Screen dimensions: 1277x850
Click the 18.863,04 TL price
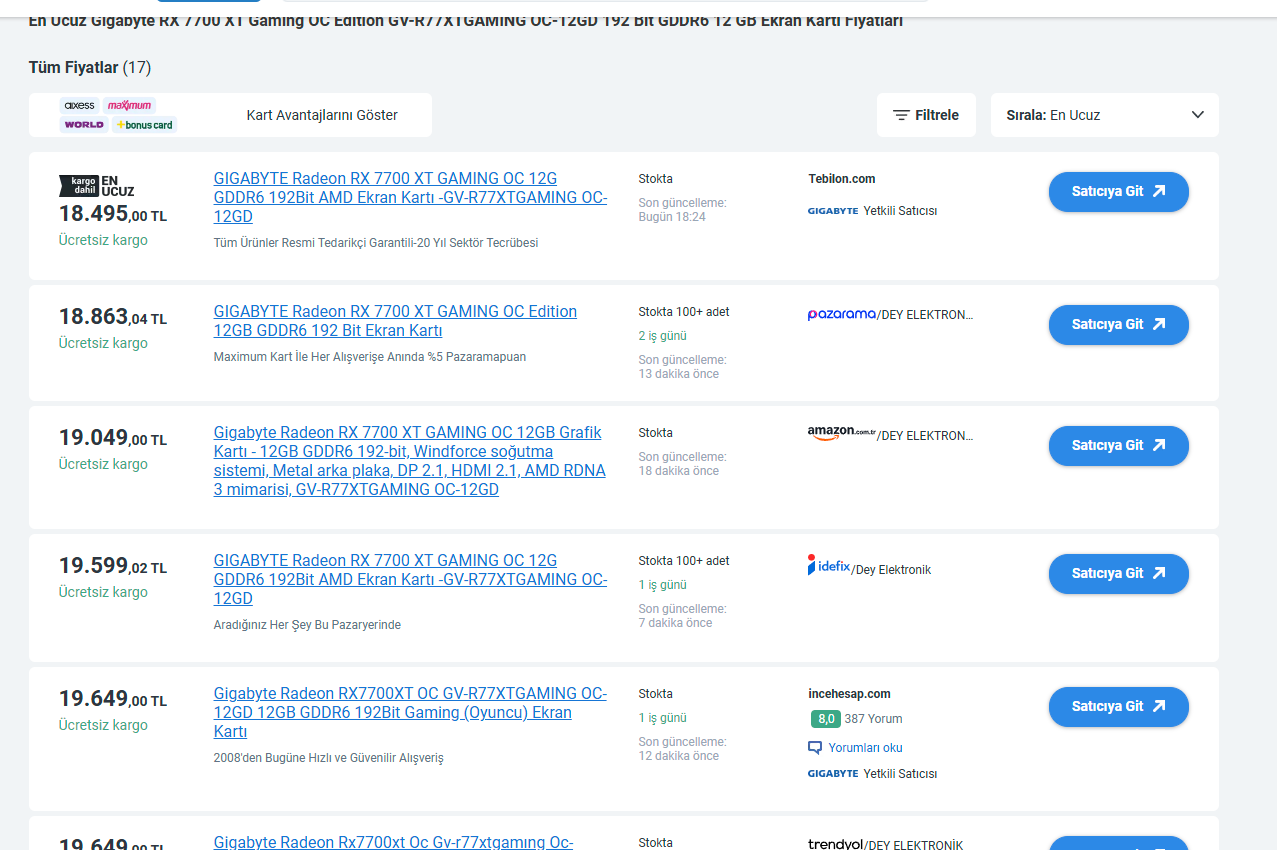point(113,317)
